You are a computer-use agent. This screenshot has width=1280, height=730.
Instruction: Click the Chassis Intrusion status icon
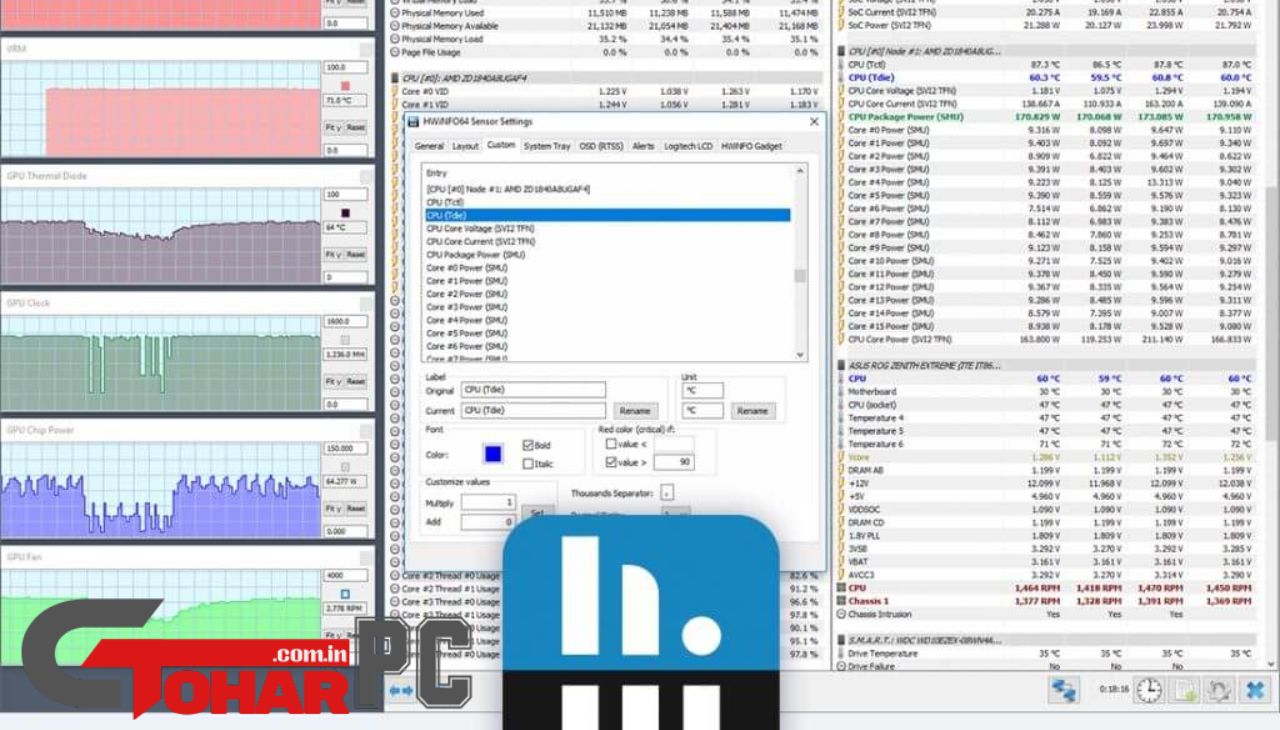coord(840,614)
